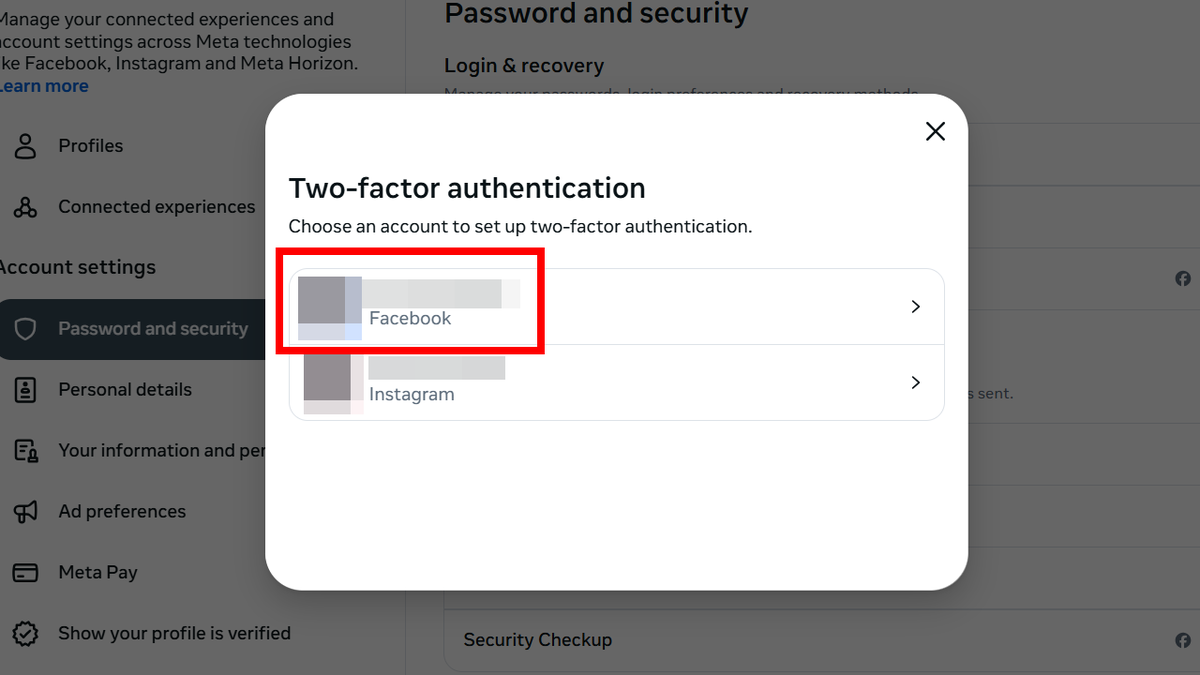Open the Learn more link
The image size is (1200, 675).
tap(44, 85)
